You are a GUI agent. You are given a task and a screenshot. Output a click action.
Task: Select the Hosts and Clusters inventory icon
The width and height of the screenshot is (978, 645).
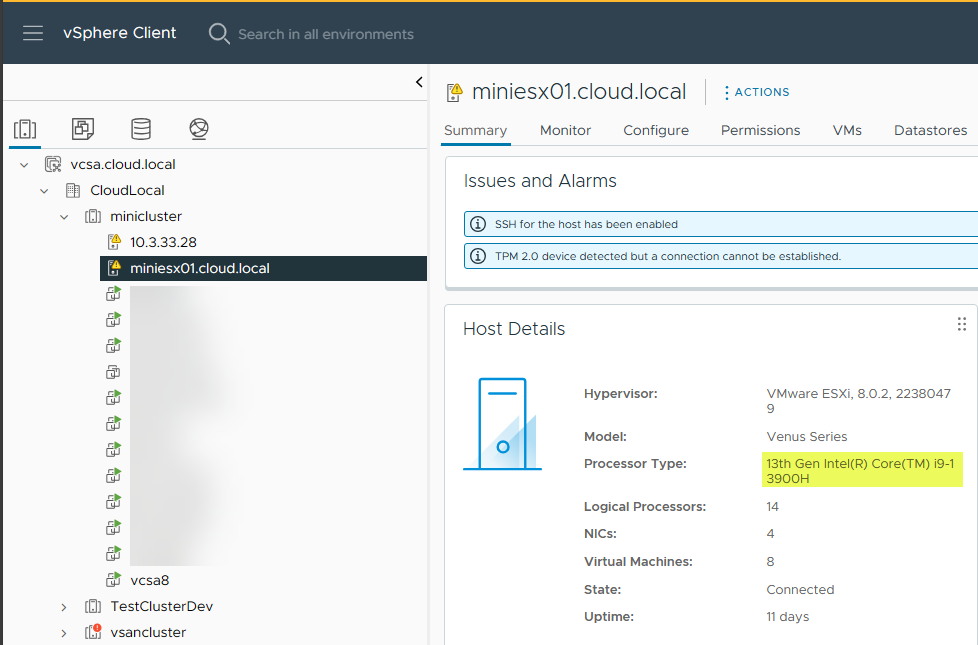click(x=25, y=128)
